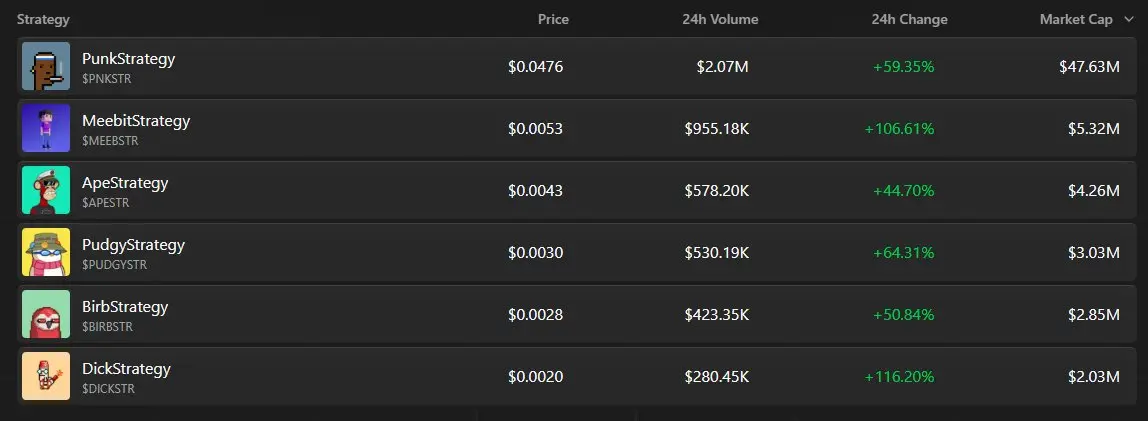Click BirbStrategy's +50.84% change value
Image resolution: width=1148 pixels, height=421 pixels.
pyautogui.click(x=903, y=315)
